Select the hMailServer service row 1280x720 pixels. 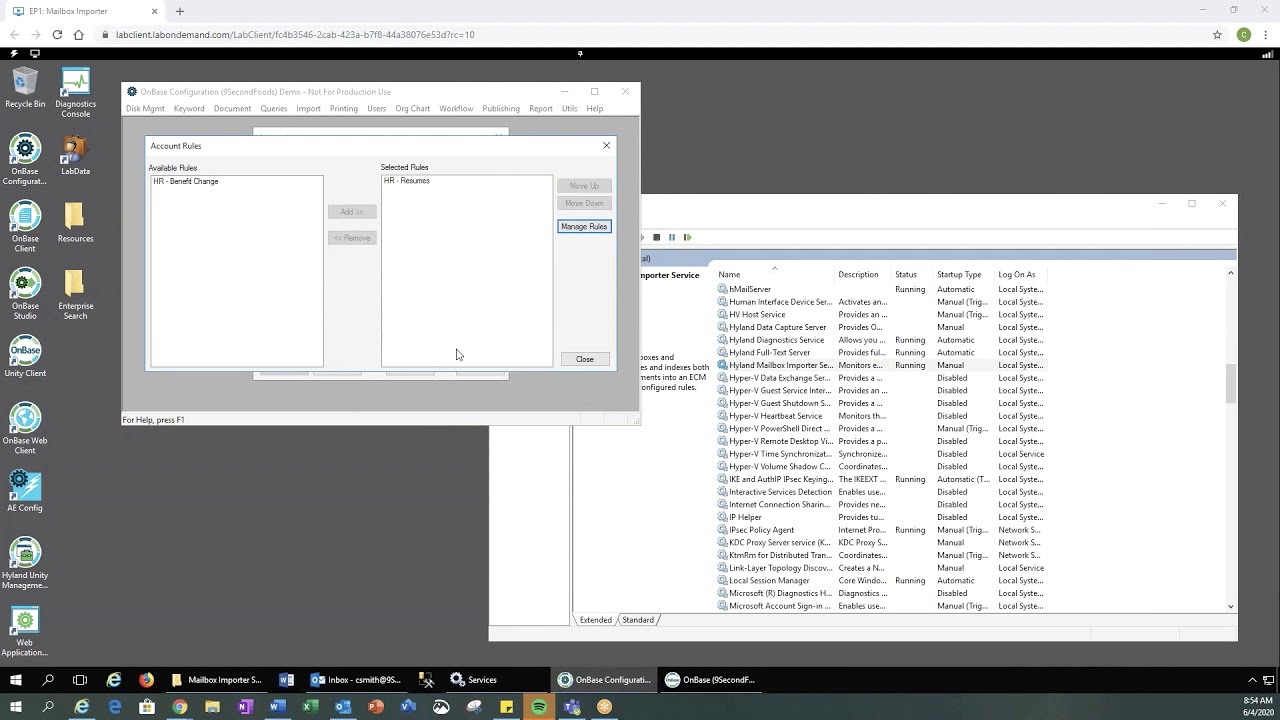[880, 289]
